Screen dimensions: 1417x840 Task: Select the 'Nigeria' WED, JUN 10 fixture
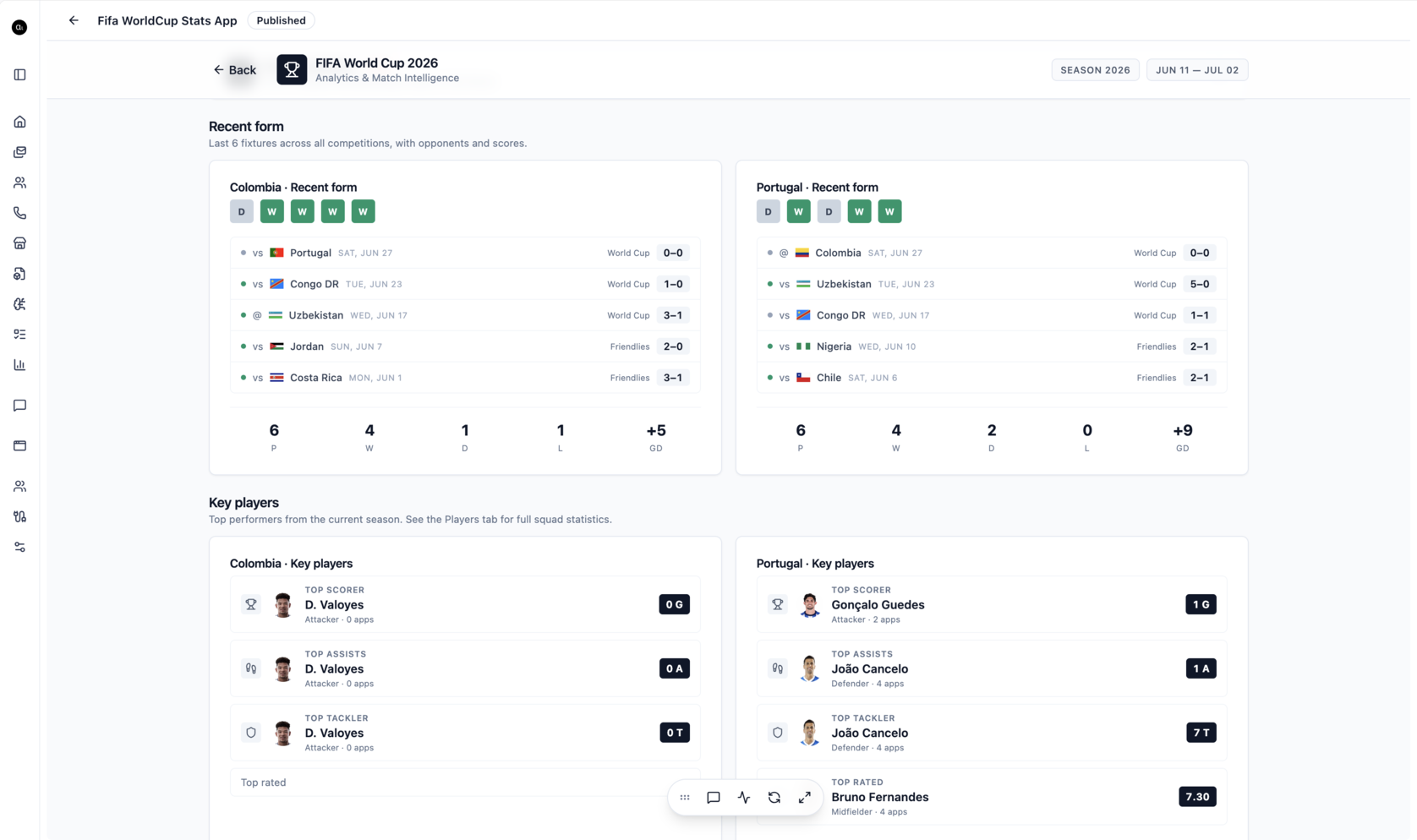(x=992, y=346)
